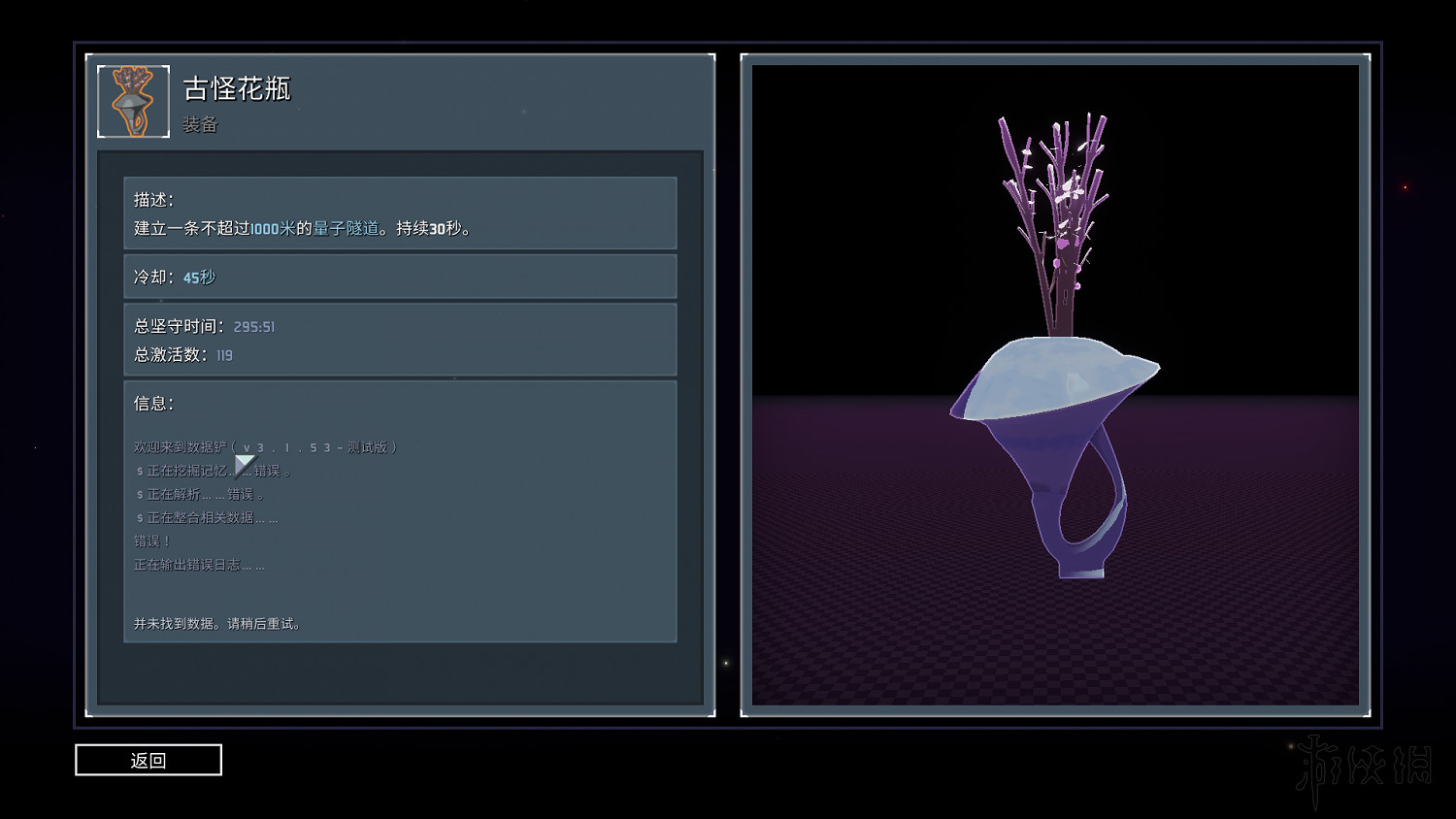Click the 返回 back button
Viewport: 1456px width, 819px height.
click(149, 760)
